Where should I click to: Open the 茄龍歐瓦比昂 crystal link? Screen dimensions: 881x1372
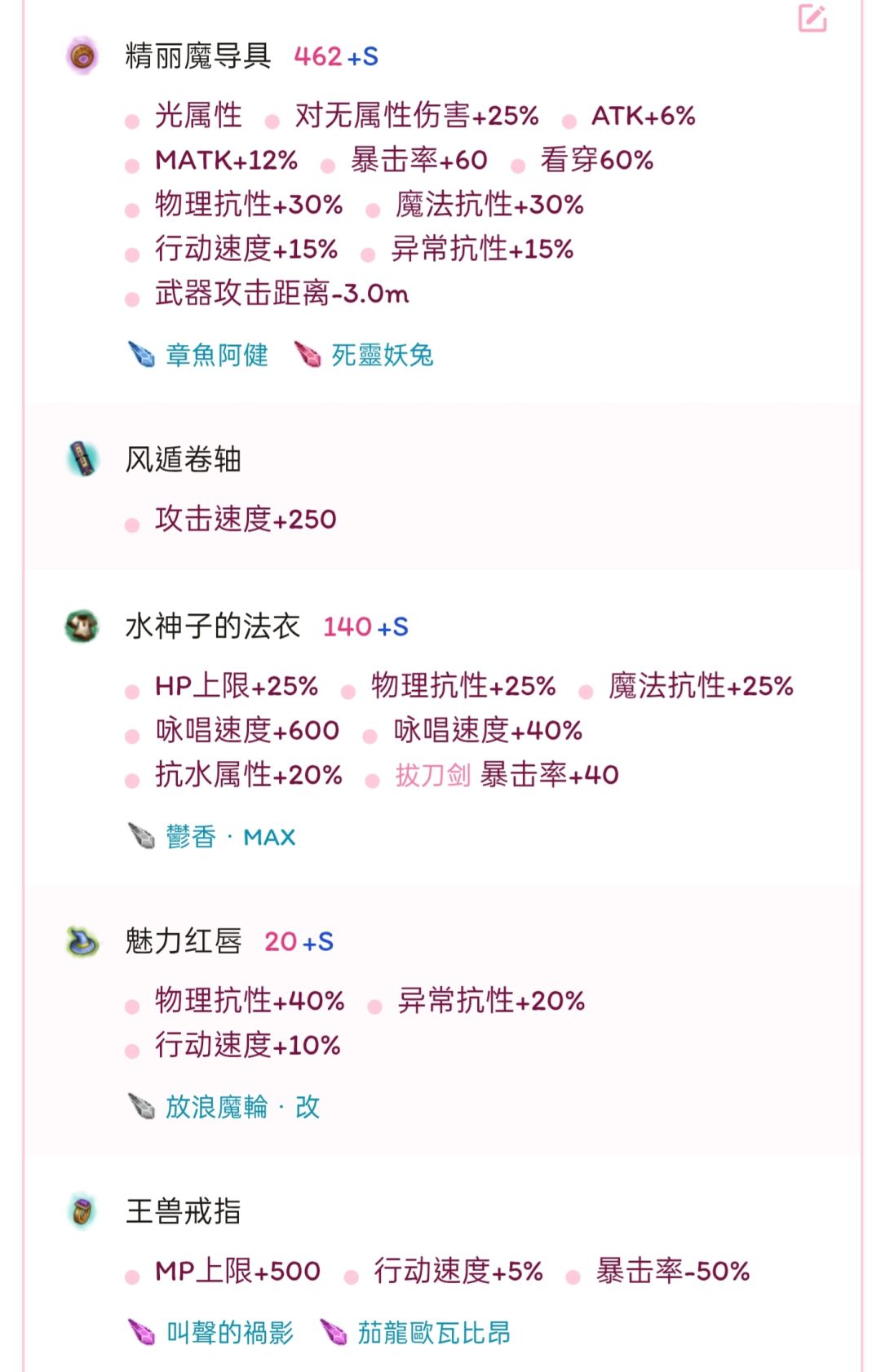pyautogui.click(x=434, y=1333)
